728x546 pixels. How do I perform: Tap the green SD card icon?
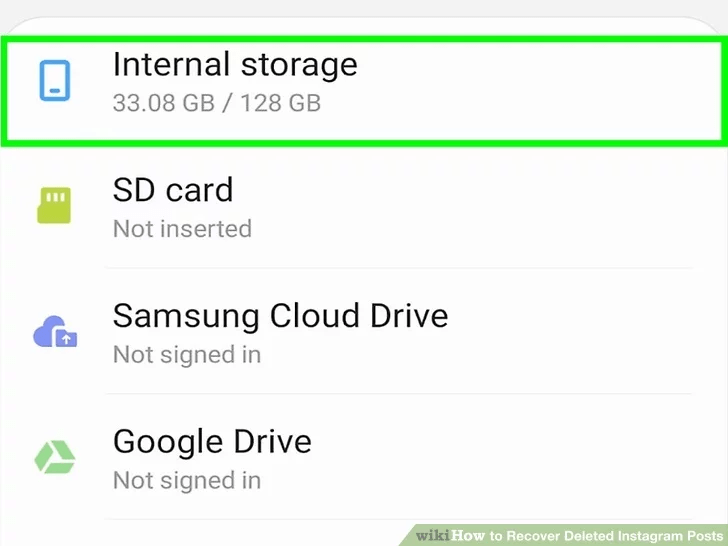pyautogui.click(x=55, y=205)
